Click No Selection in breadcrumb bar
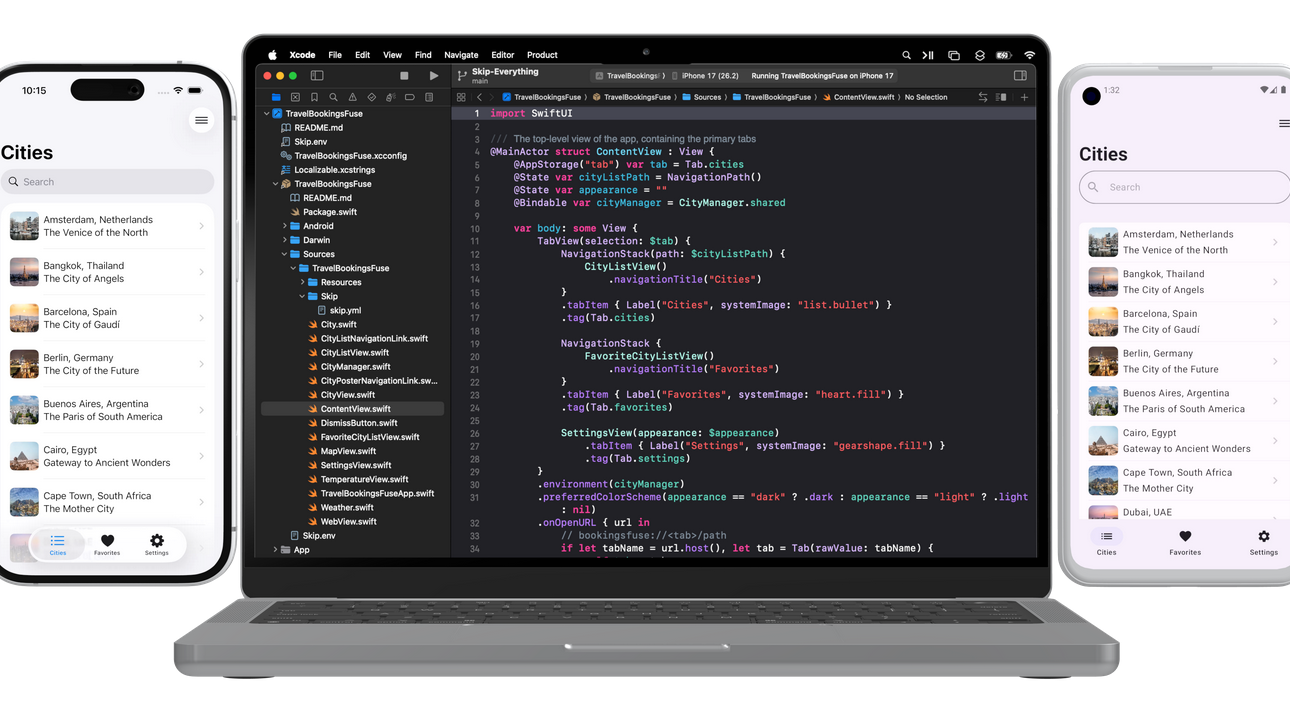Viewport: 1290px width, 705px height. (926, 98)
